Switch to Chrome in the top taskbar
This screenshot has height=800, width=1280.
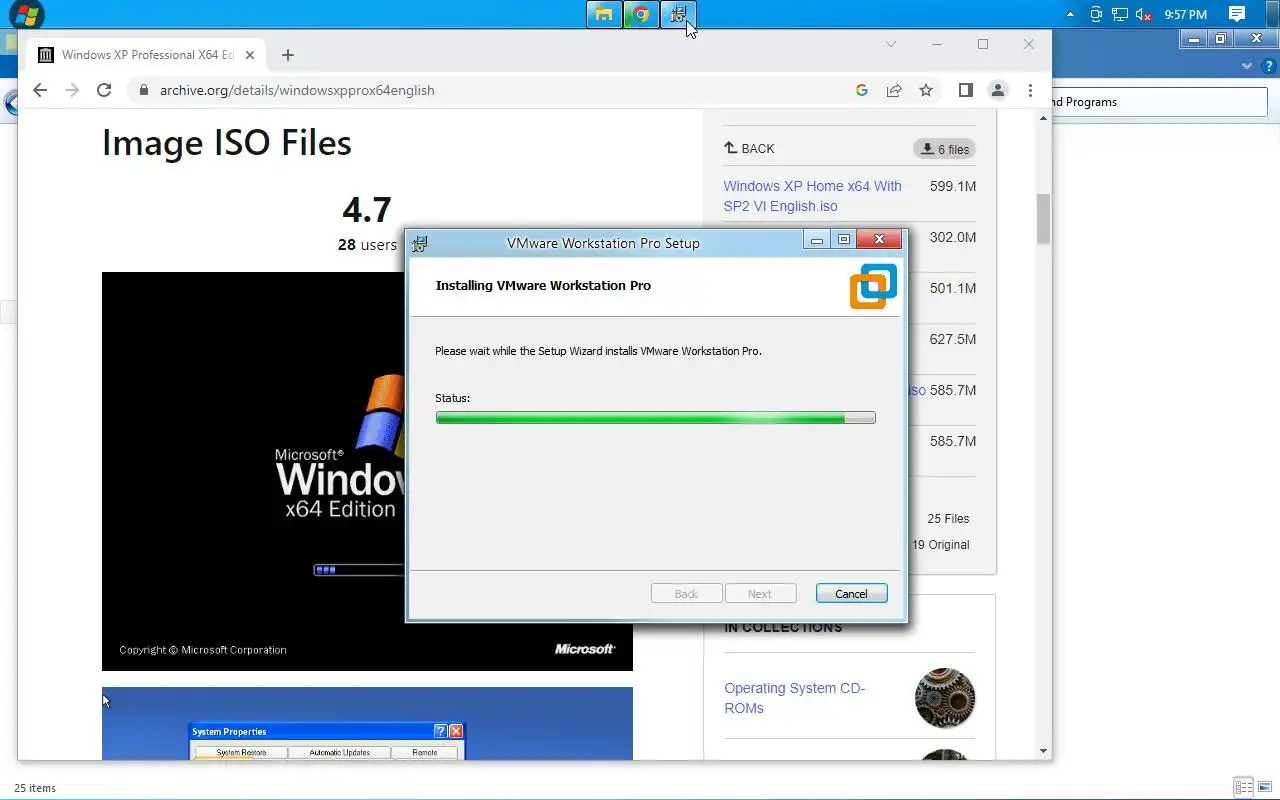[641, 14]
